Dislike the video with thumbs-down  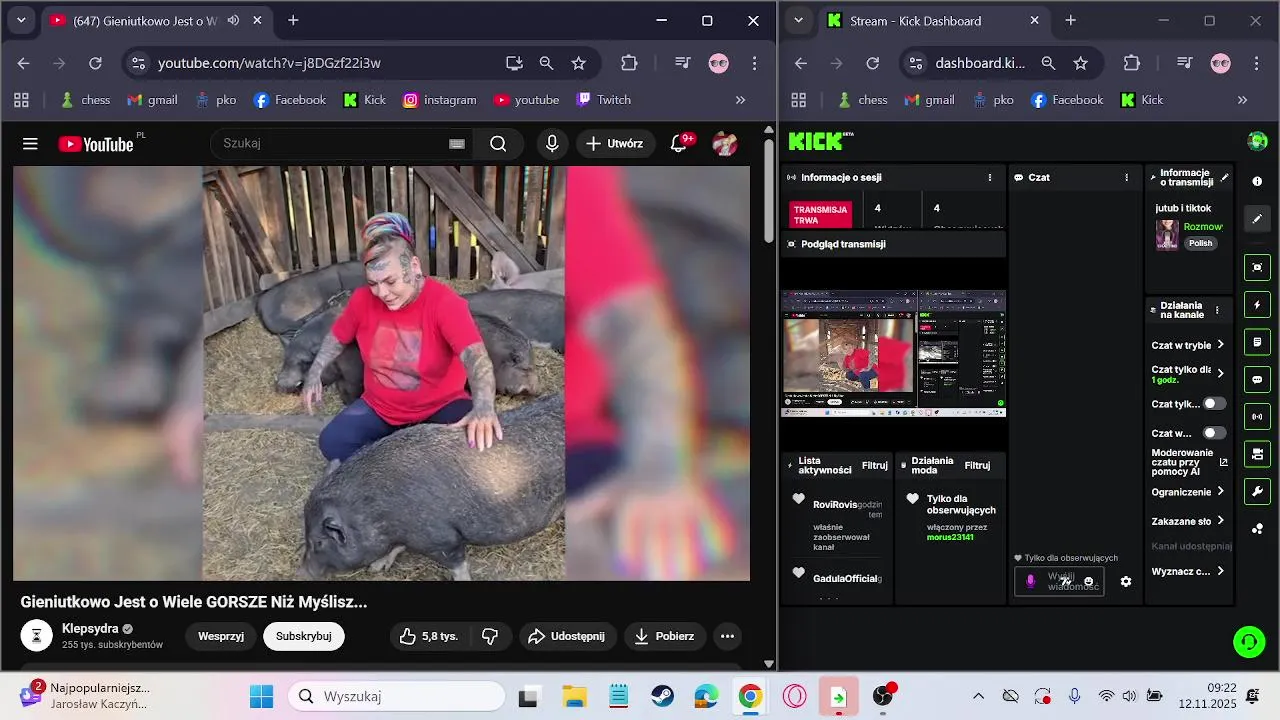(x=490, y=636)
